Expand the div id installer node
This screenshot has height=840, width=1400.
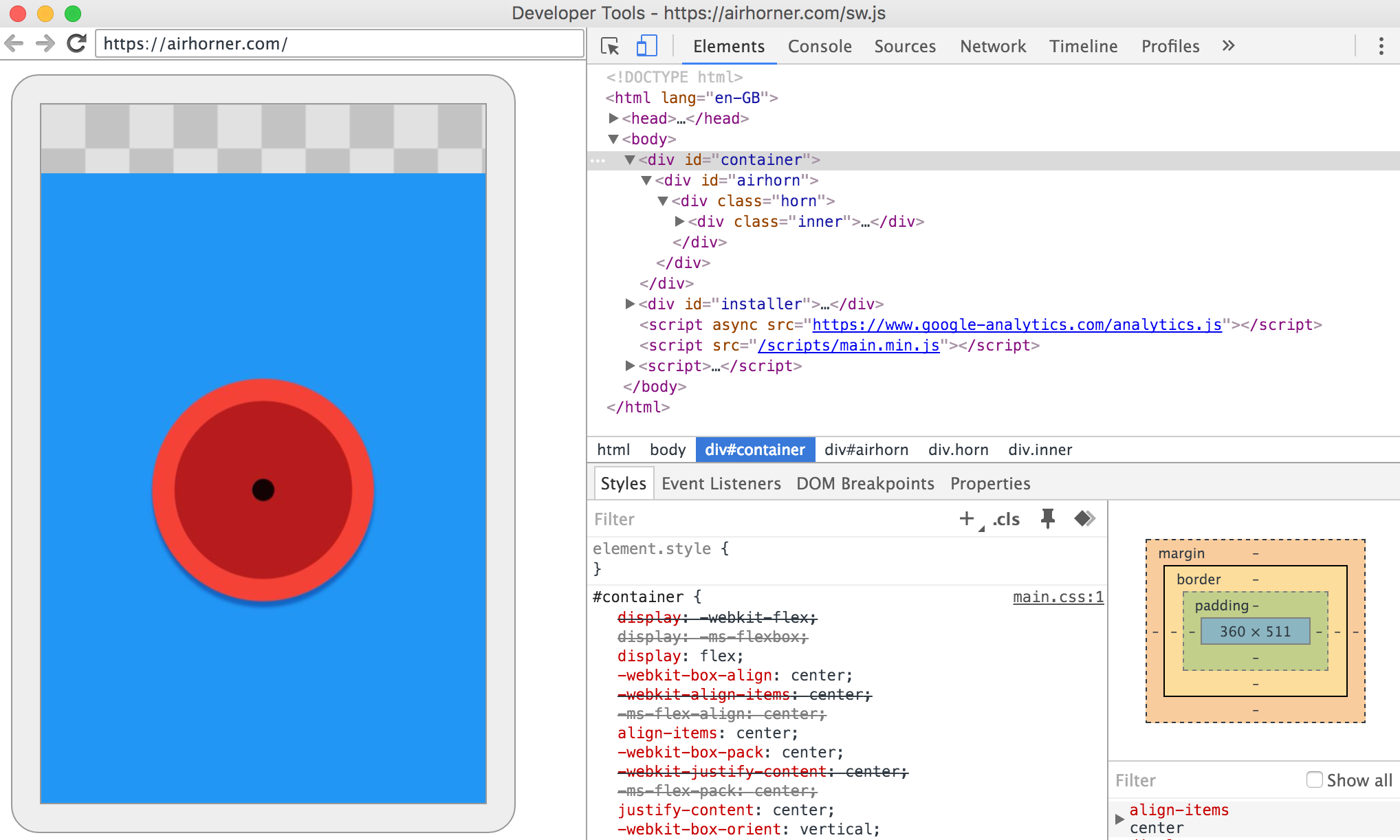click(x=630, y=304)
